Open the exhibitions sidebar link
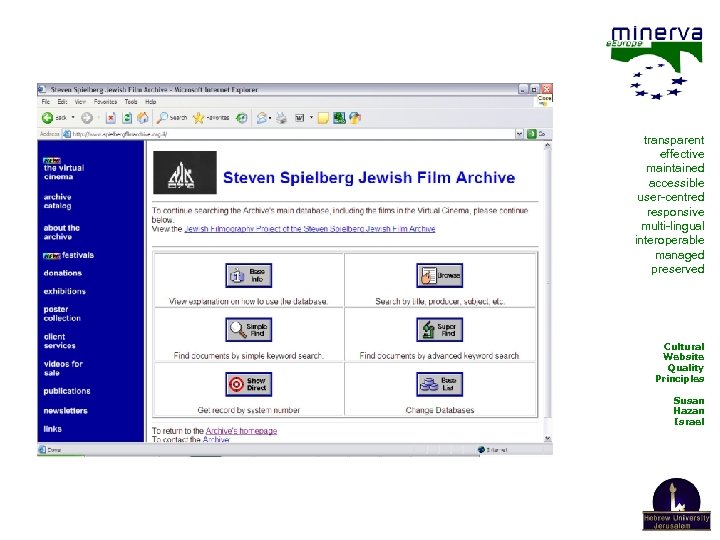The image size is (720, 540). (64, 291)
